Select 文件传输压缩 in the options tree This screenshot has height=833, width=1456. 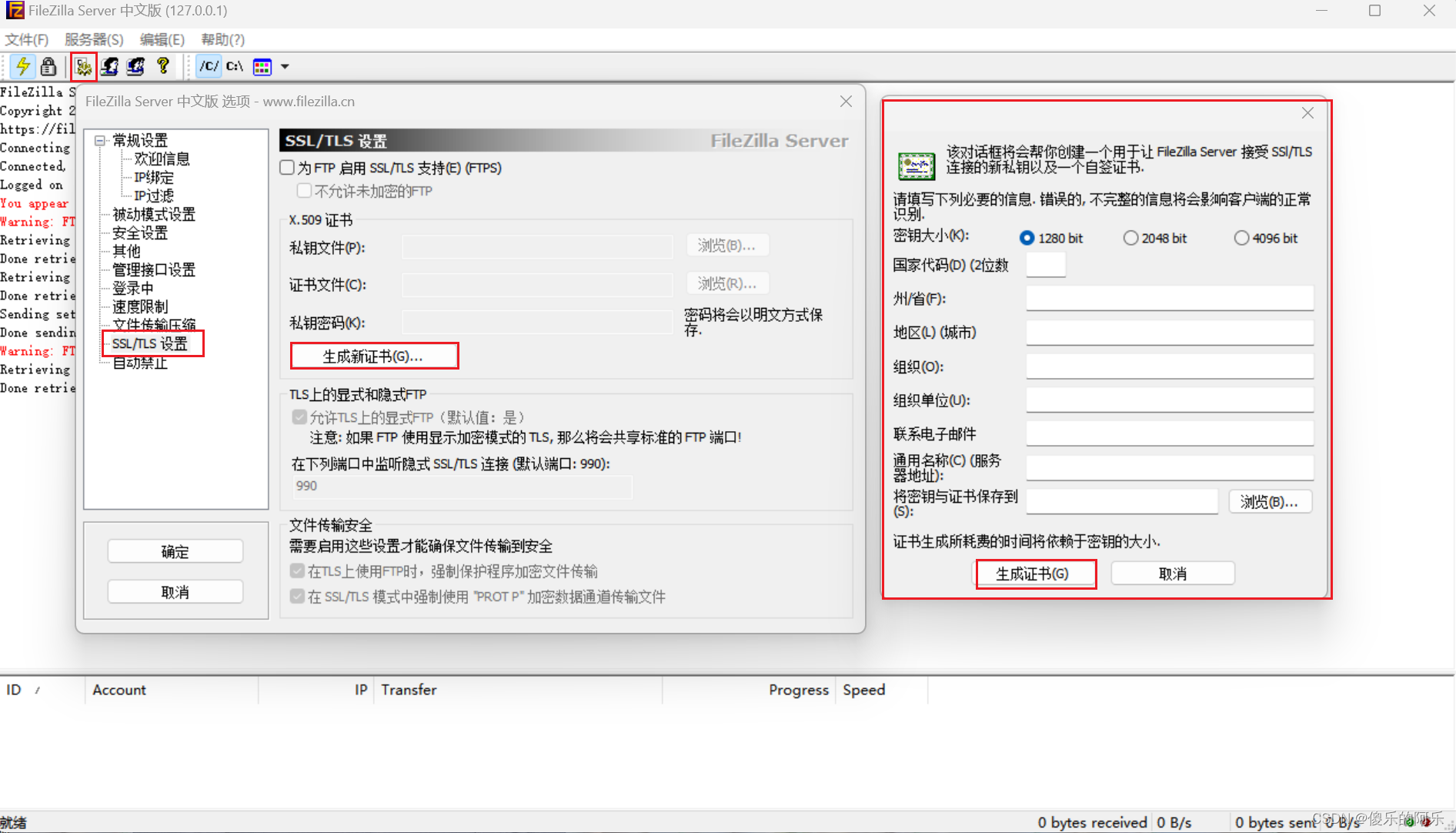pyautogui.click(x=154, y=324)
